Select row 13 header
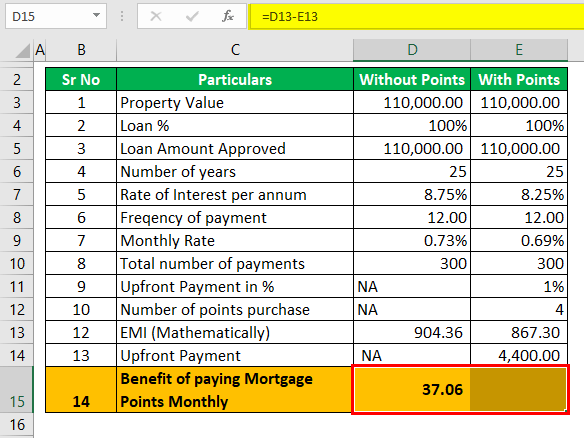584x438 pixels. 17,333
